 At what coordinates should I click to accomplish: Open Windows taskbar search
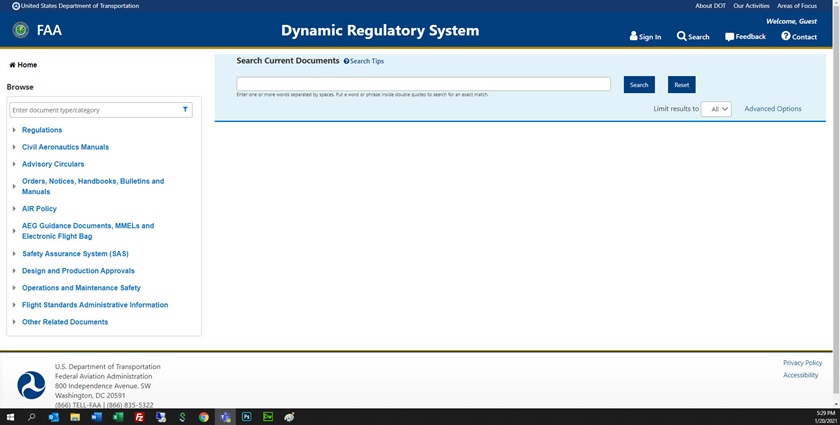click(32, 417)
